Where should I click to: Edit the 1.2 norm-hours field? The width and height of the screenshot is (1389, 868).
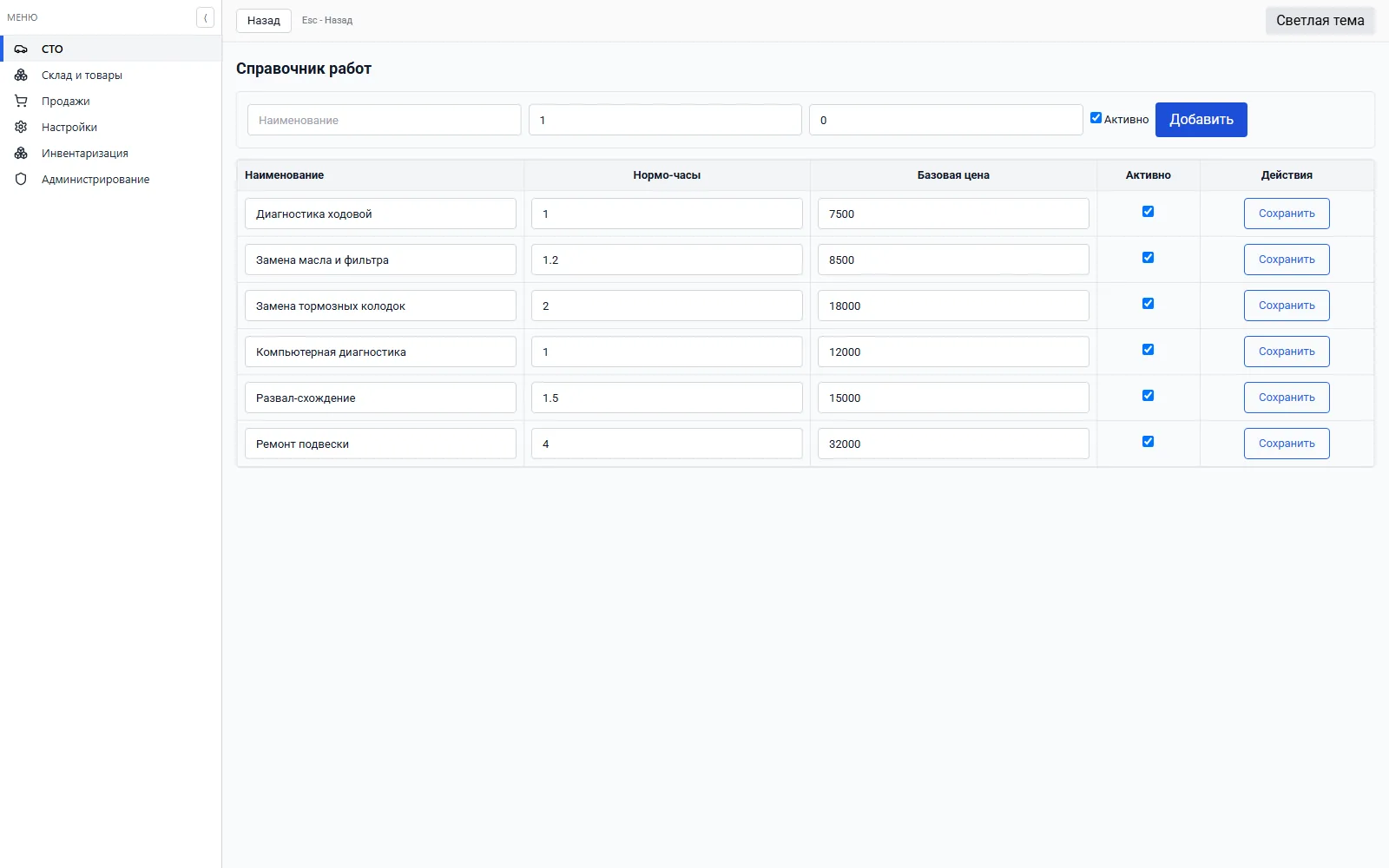coord(667,260)
